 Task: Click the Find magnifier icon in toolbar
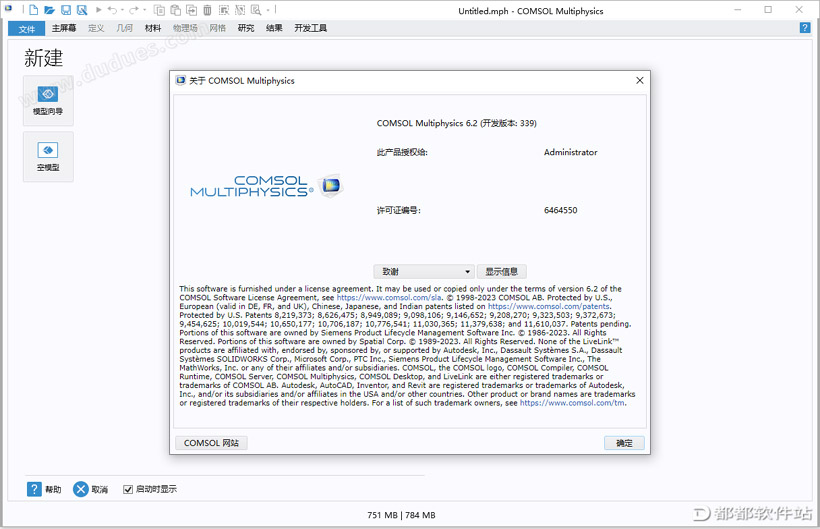pyautogui.click(x=255, y=10)
